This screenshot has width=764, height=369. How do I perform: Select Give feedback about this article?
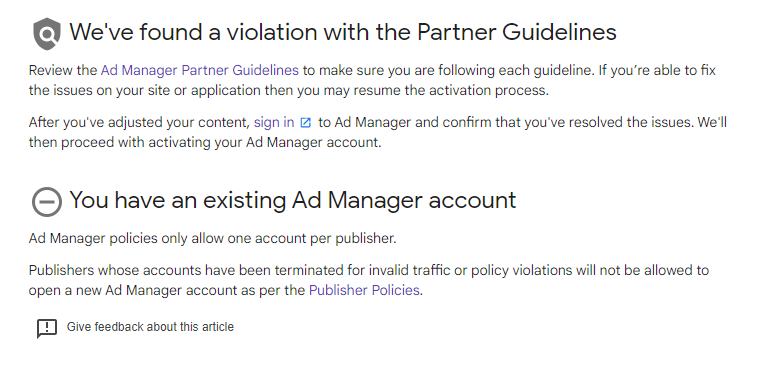150,327
